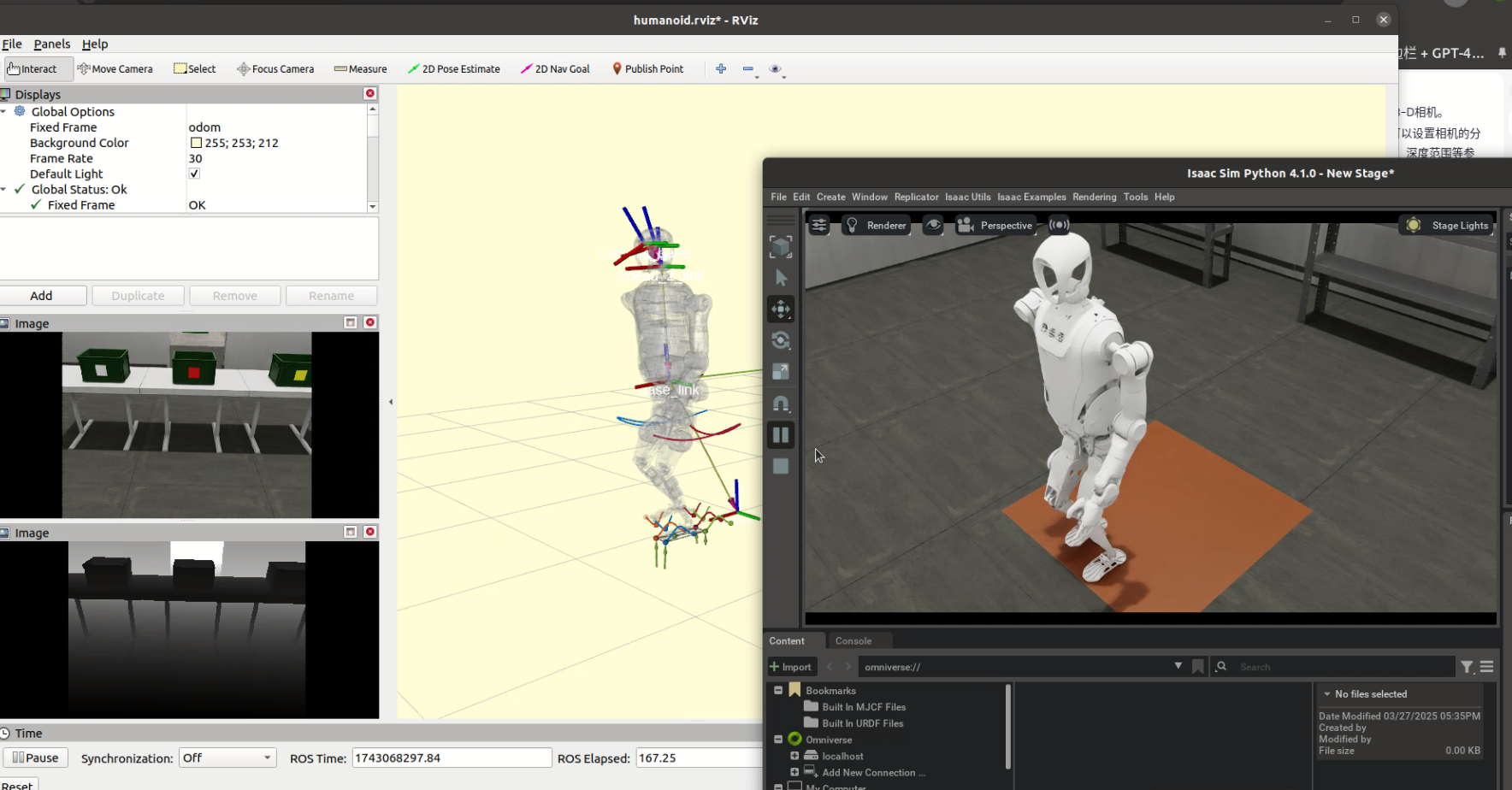This screenshot has height=790, width=1512.
Task: Float the upper color Image panel
Action: coord(351,322)
